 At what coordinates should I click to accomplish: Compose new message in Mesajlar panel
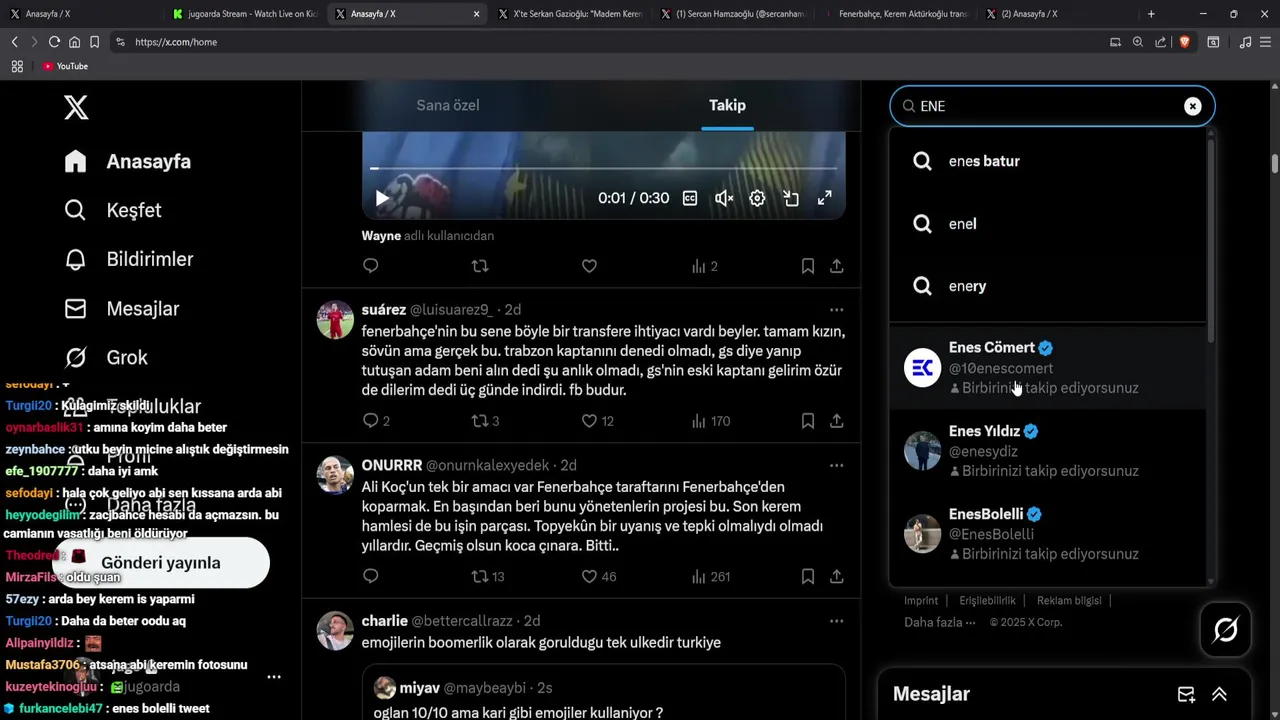[x=1186, y=694]
